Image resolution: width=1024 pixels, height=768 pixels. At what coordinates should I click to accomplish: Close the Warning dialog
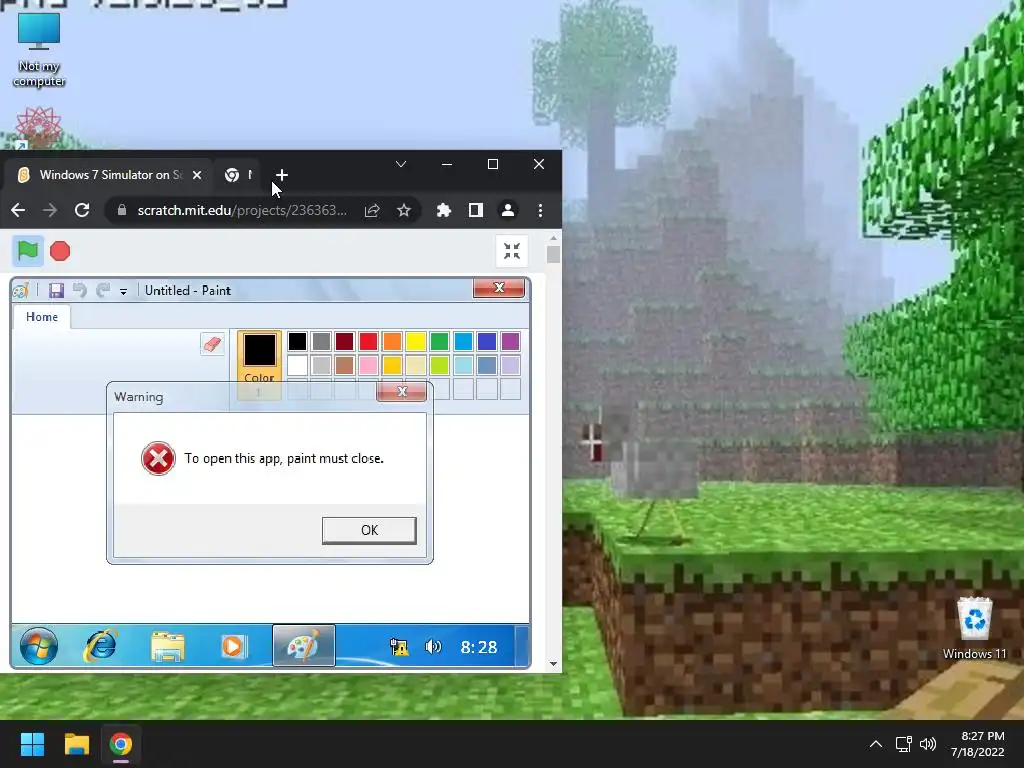(402, 391)
